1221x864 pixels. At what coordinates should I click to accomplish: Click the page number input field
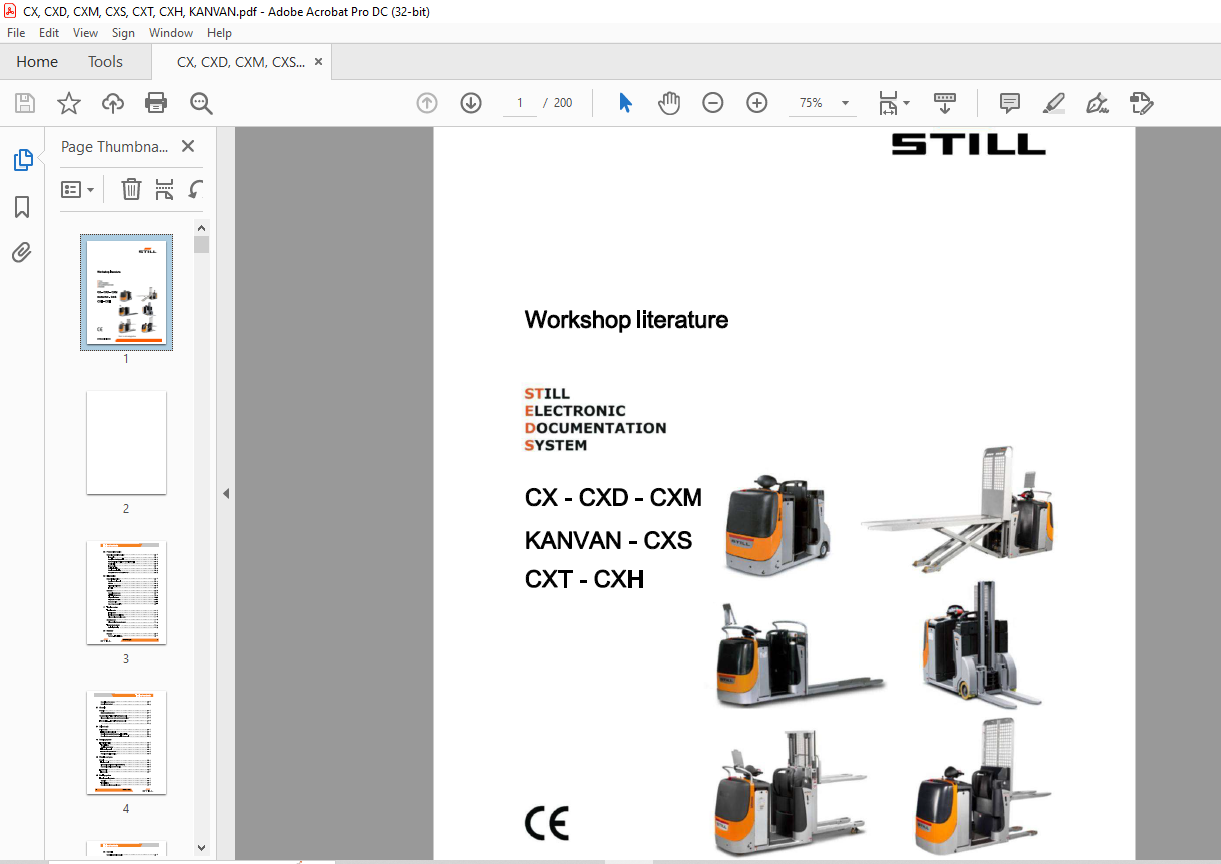pos(520,103)
